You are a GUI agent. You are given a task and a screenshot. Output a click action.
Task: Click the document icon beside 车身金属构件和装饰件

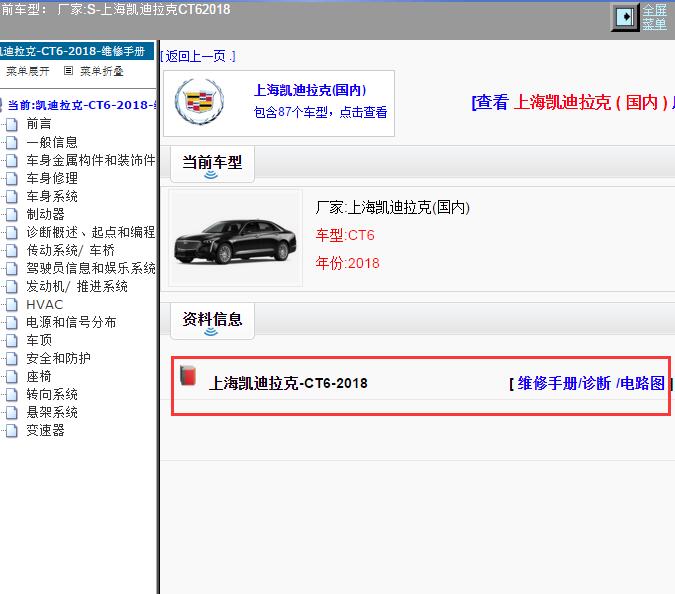(x=12, y=161)
